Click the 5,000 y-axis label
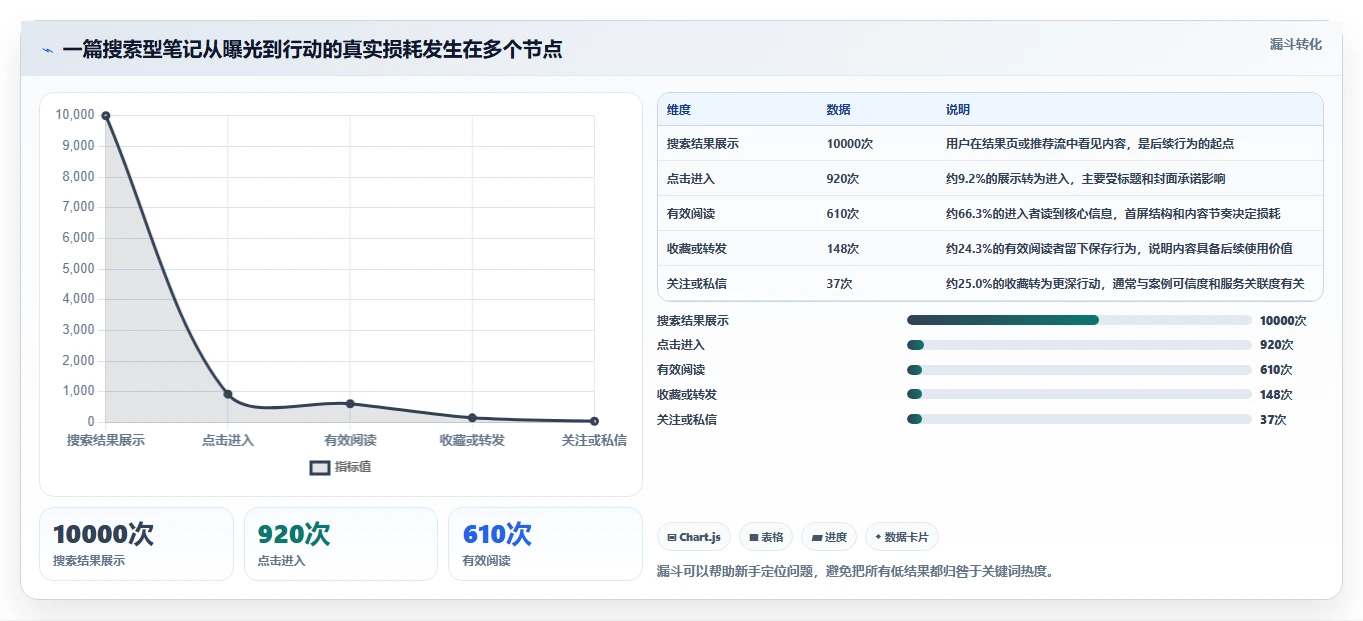Image resolution: width=1363 pixels, height=621 pixels. 78,269
